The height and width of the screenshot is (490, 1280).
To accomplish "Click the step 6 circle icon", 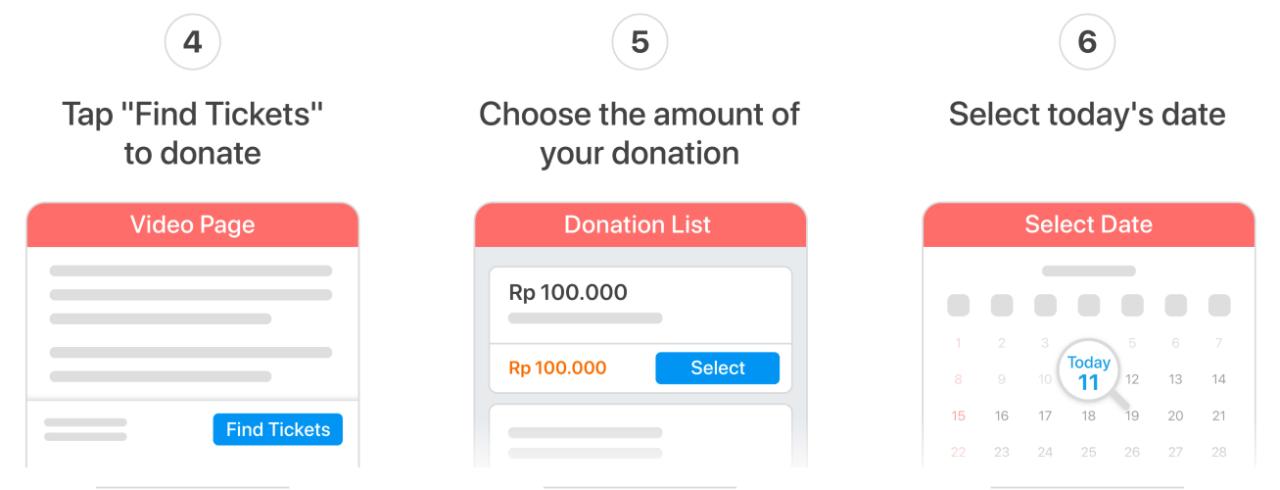I will [1088, 47].
